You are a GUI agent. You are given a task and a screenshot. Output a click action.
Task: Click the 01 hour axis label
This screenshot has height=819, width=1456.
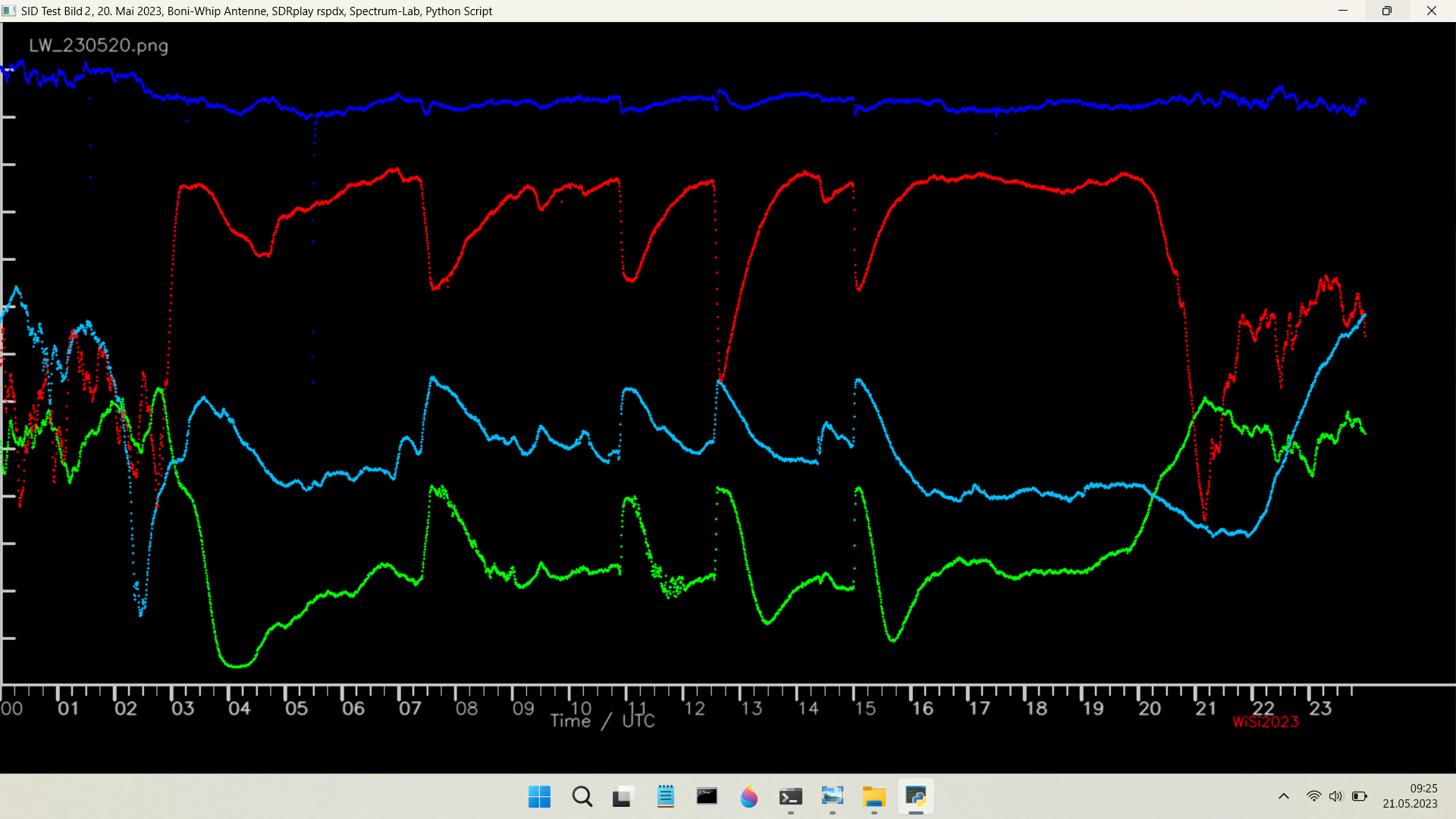[x=68, y=708]
